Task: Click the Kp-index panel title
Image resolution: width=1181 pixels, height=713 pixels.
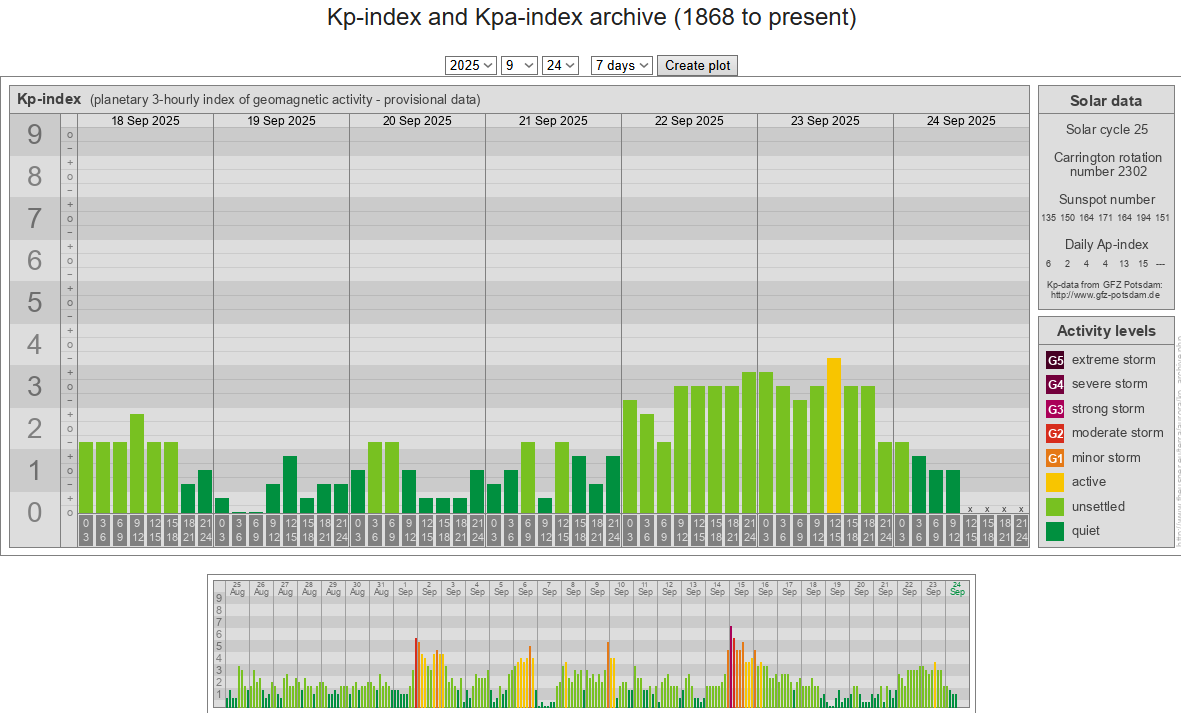Action: 49,99
